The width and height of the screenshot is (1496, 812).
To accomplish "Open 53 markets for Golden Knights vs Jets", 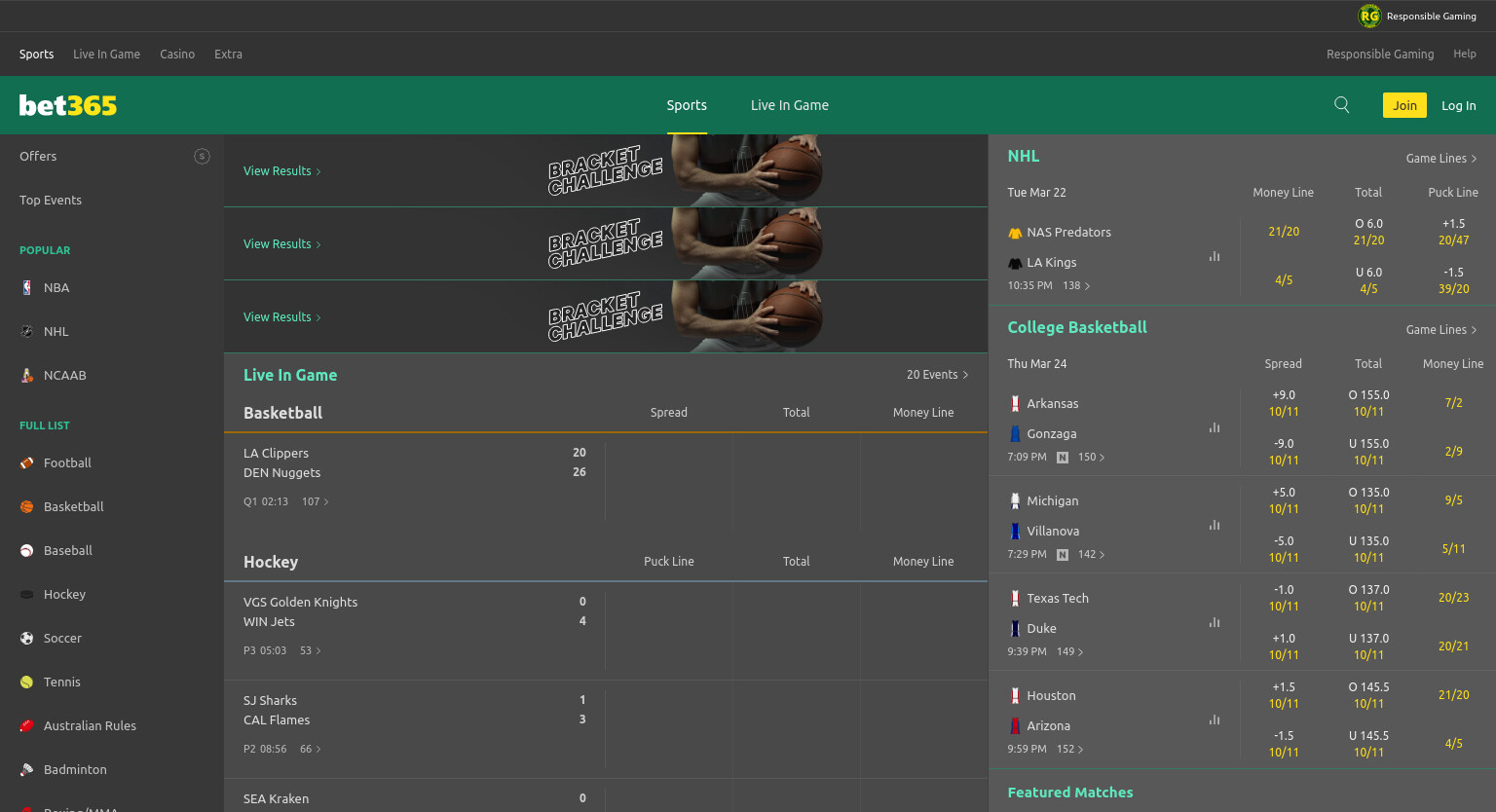I will tap(310, 650).
